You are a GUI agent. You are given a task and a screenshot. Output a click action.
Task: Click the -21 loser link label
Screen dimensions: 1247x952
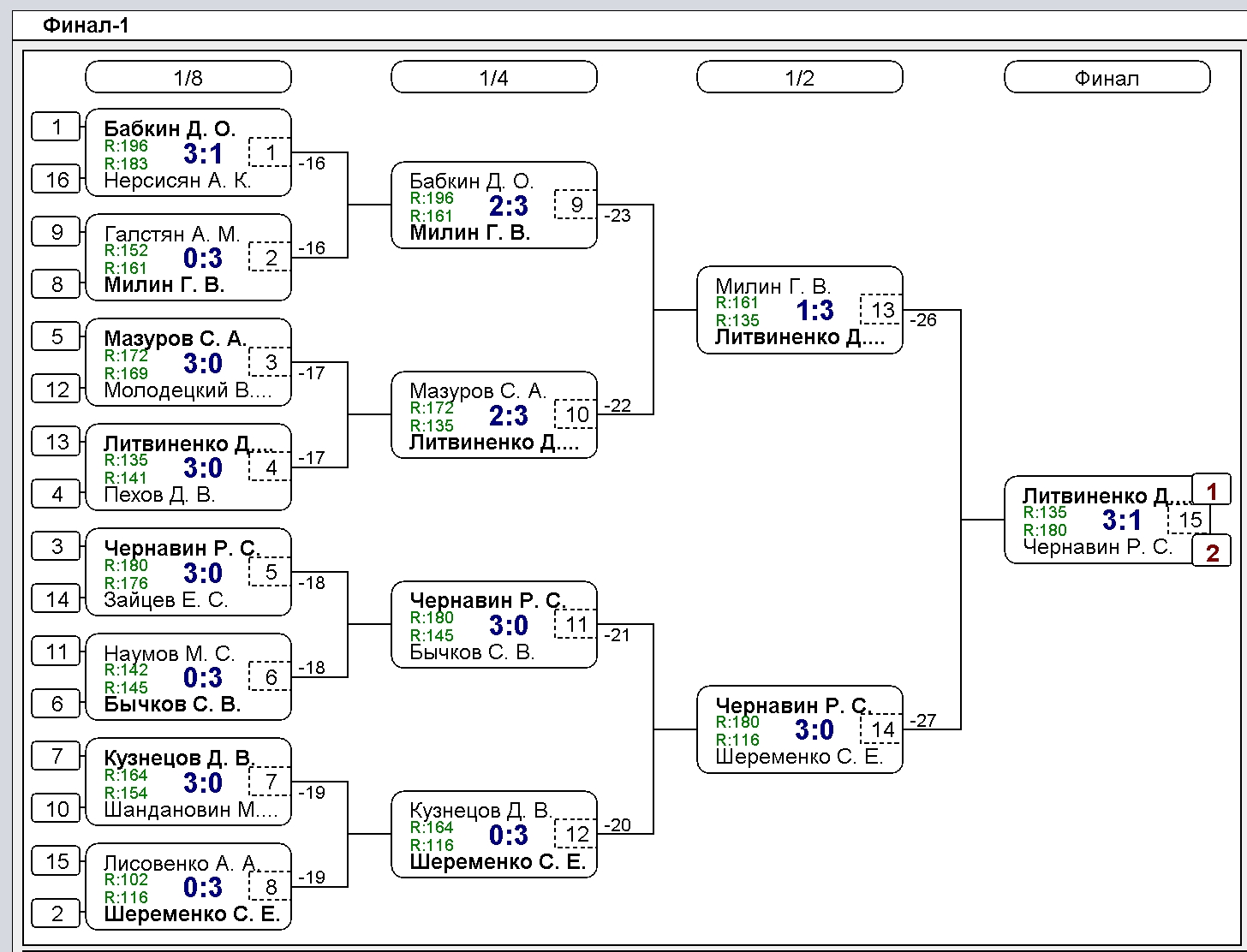tap(618, 635)
